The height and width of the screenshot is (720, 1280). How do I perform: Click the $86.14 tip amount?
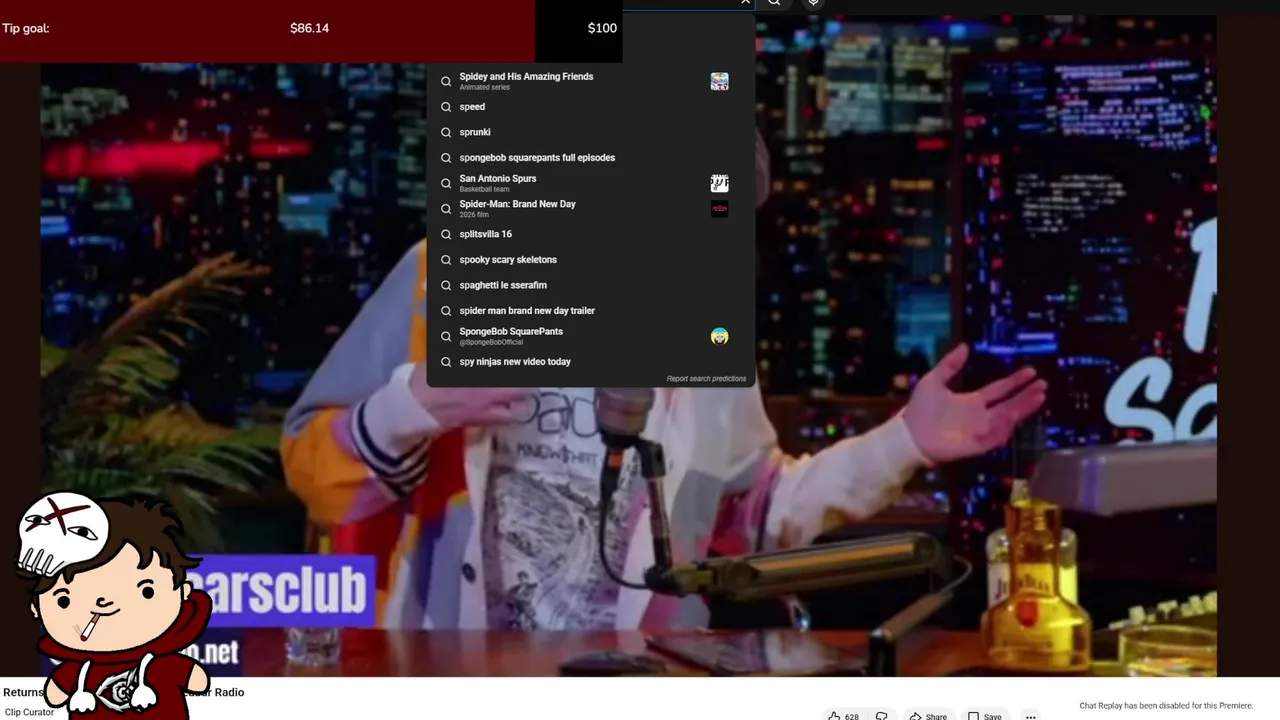pos(309,28)
